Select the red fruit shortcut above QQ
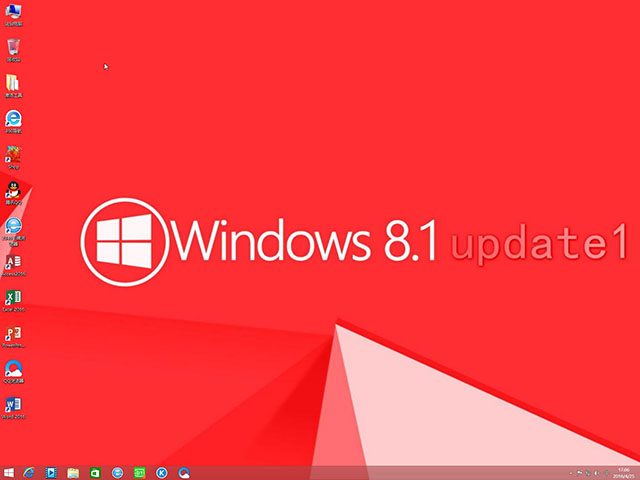The width and height of the screenshot is (640, 480). [14, 155]
